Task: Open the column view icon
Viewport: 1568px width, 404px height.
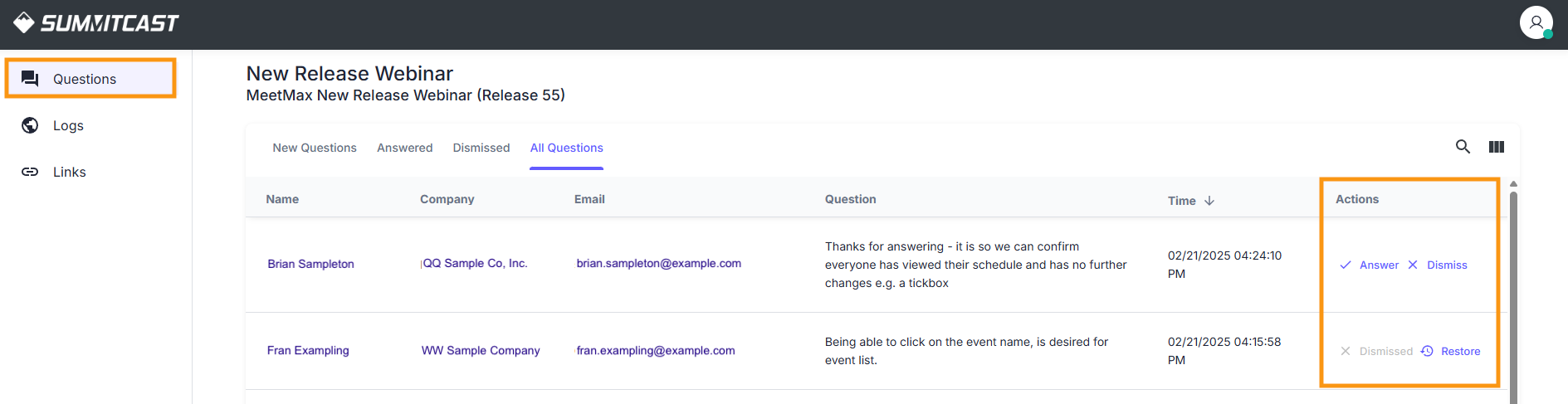Action: point(1497,147)
